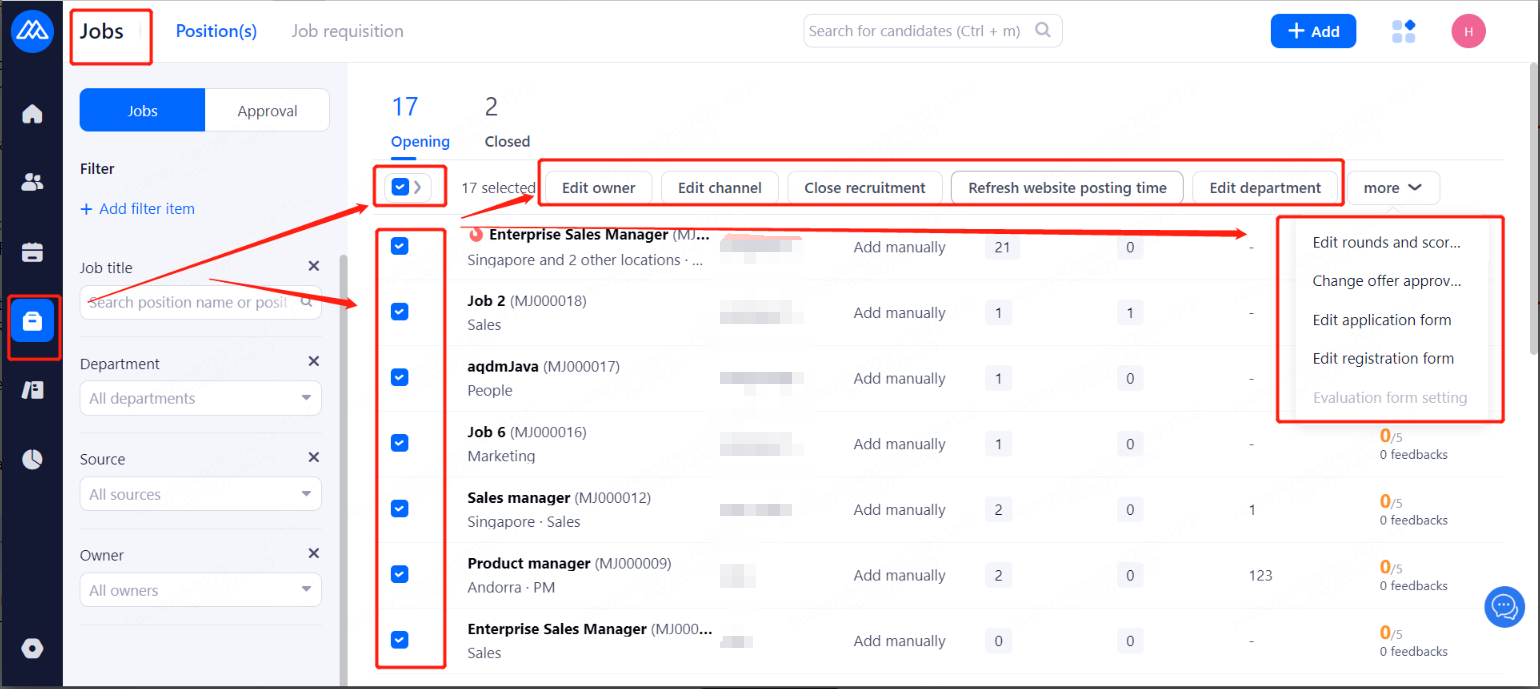Select the Jobs segment tab
The width and height of the screenshot is (1540, 689).
[142, 110]
